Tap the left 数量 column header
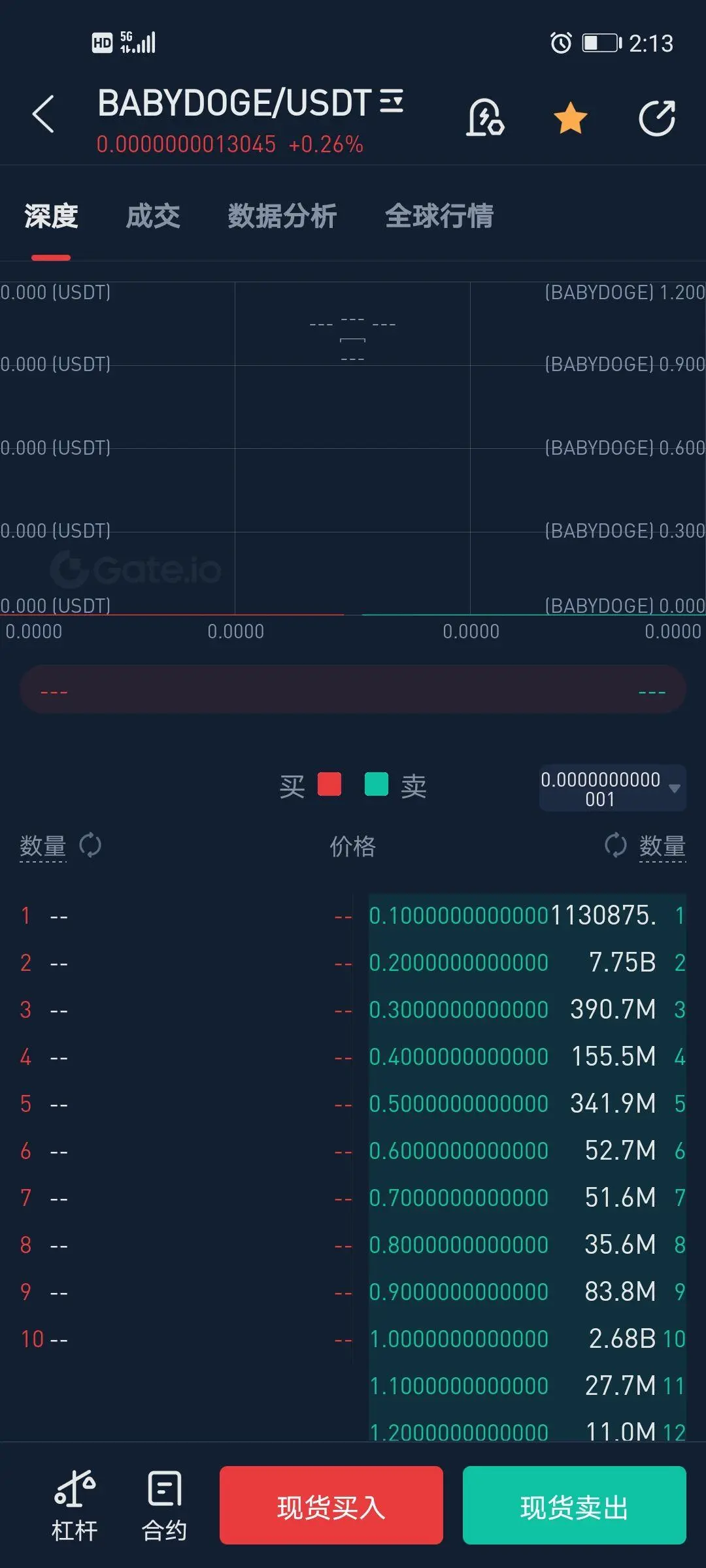The width and height of the screenshot is (706, 1568). [x=43, y=846]
